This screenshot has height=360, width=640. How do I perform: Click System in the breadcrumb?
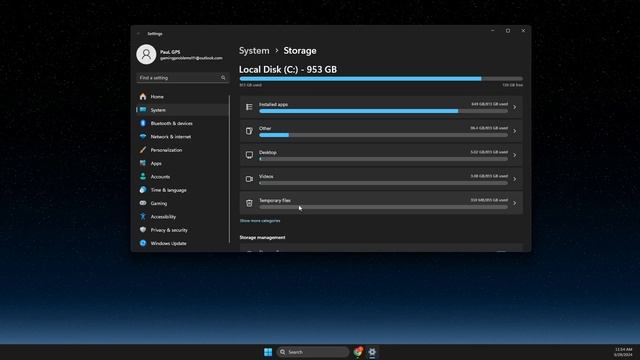click(x=254, y=51)
